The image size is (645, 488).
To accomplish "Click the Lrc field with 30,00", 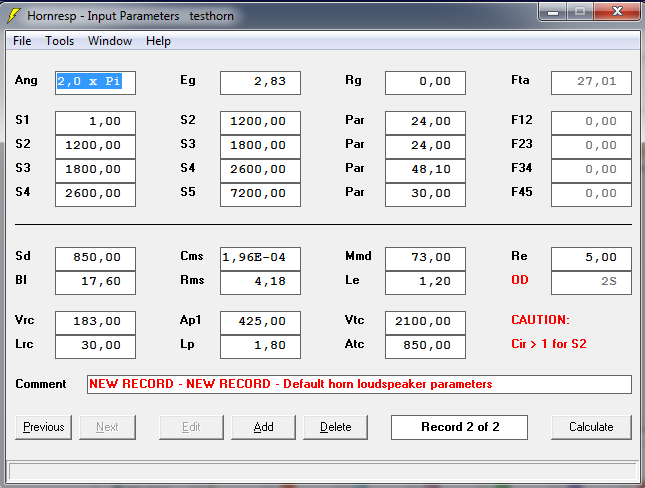I will coord(95,347).
